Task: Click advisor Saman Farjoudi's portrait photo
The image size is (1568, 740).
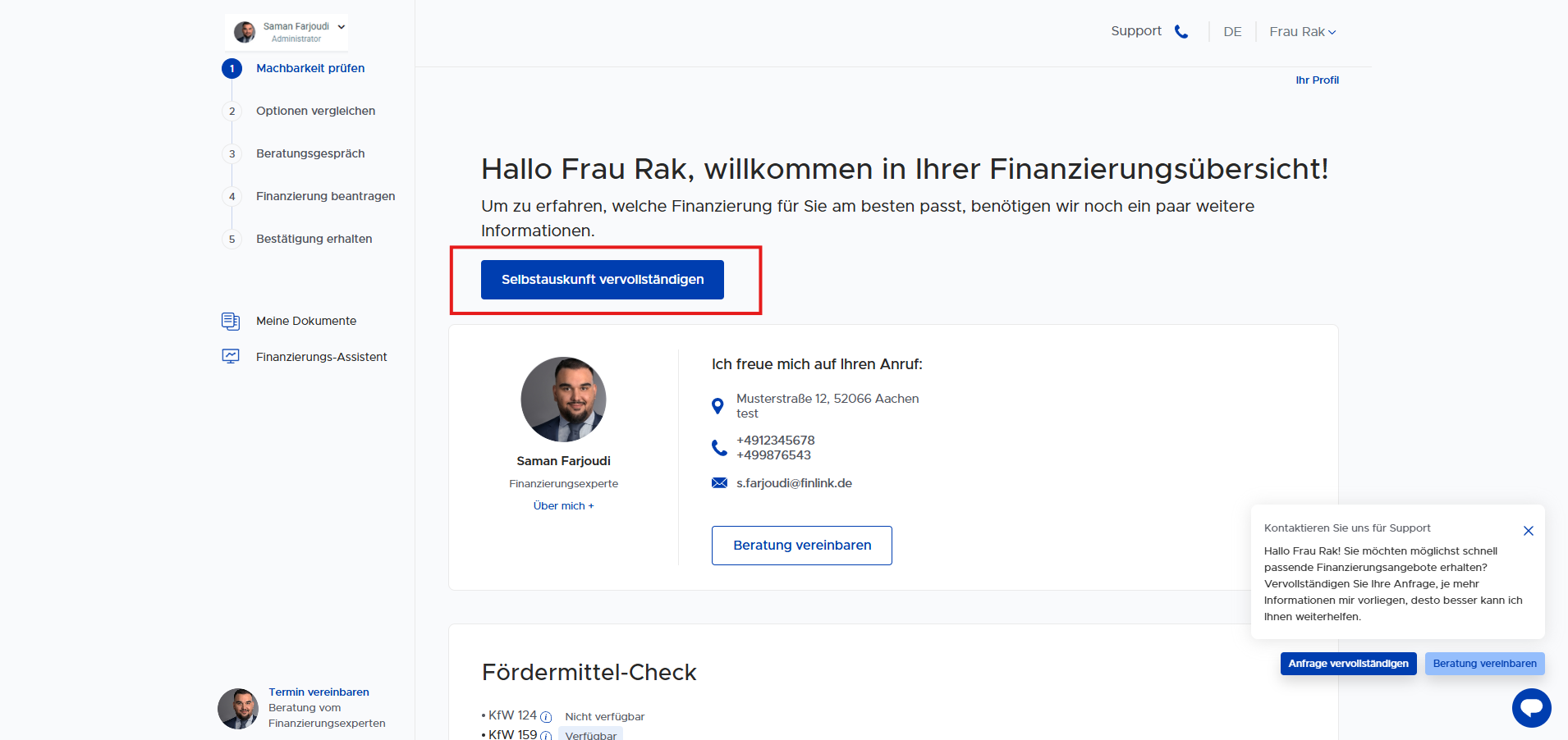Action: coord(563,400)
